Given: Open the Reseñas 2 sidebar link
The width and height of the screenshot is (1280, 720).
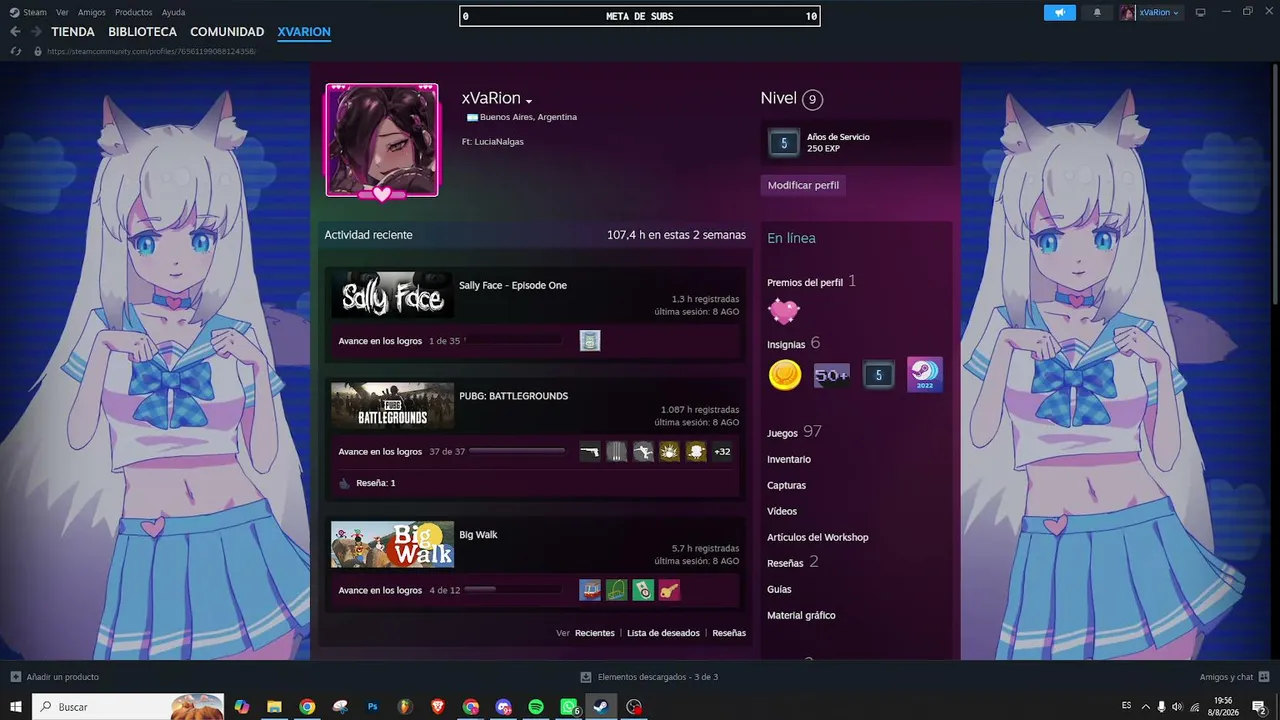Looking at the screenshot, I should [793, 562].
